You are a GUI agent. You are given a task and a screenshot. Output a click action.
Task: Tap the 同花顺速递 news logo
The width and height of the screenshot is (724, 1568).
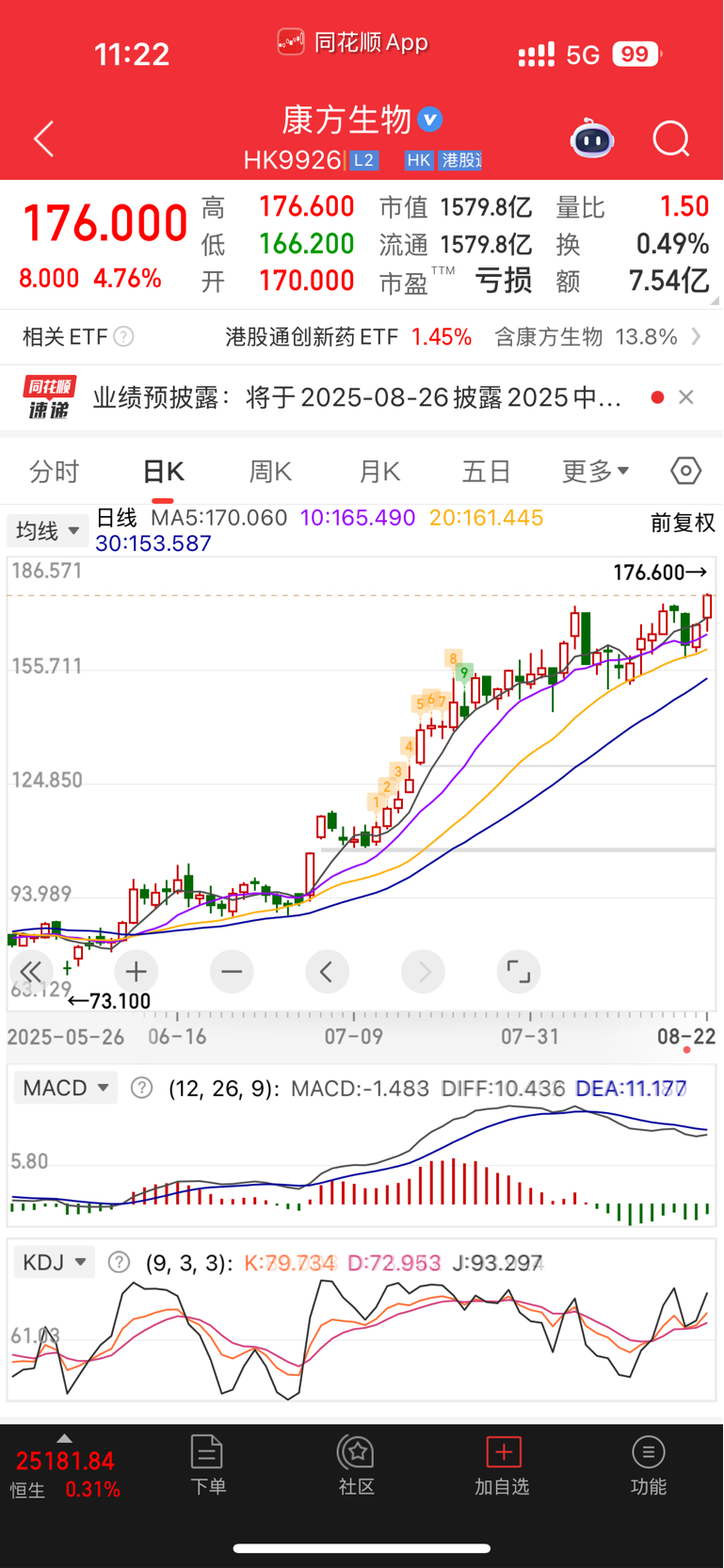tap(50, 397)
